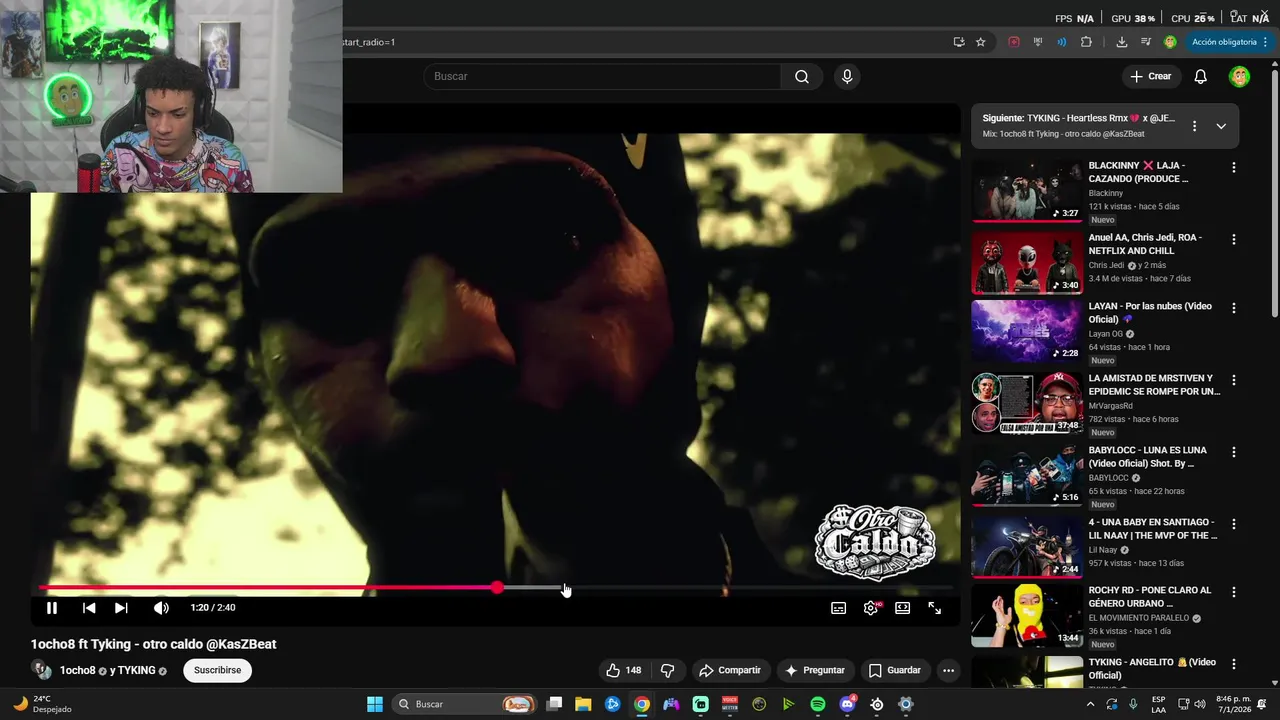Open Spotify from the taskbar
The image size is (1280, 720).
tap(818, 704)
